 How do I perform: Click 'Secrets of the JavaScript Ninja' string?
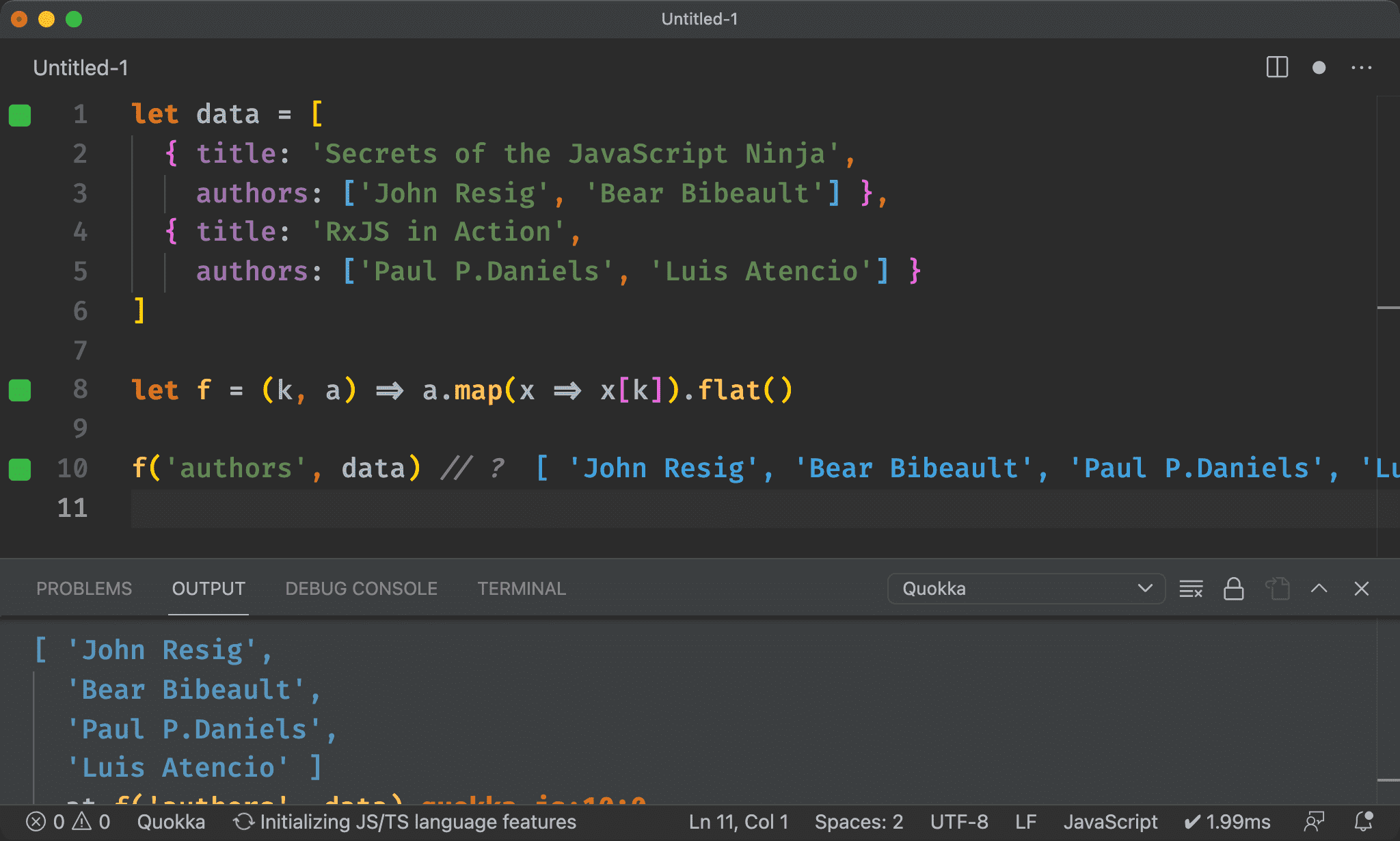point(575,153)
